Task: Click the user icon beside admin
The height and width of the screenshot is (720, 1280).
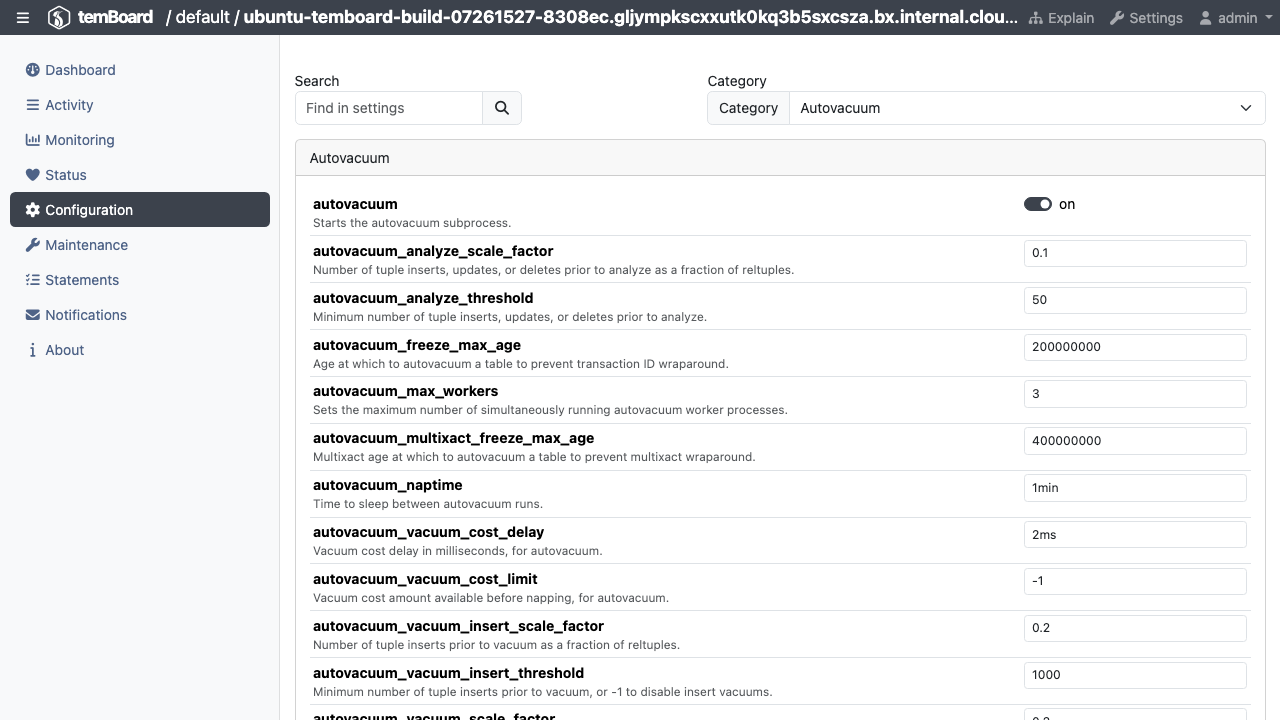Action: [x=1205, y=18]
